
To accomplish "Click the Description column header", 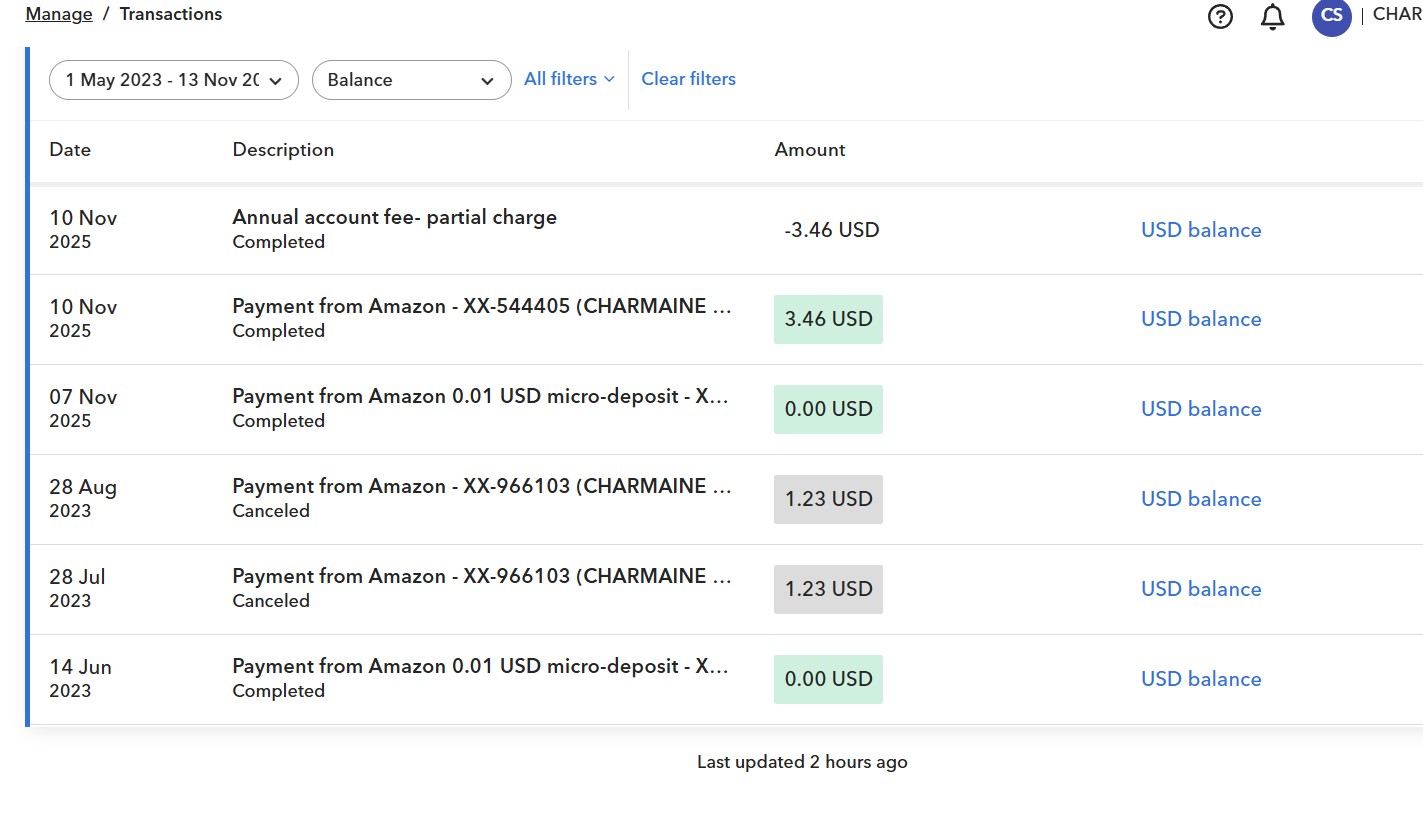I will pyautogui.click(x=283, y=150).
